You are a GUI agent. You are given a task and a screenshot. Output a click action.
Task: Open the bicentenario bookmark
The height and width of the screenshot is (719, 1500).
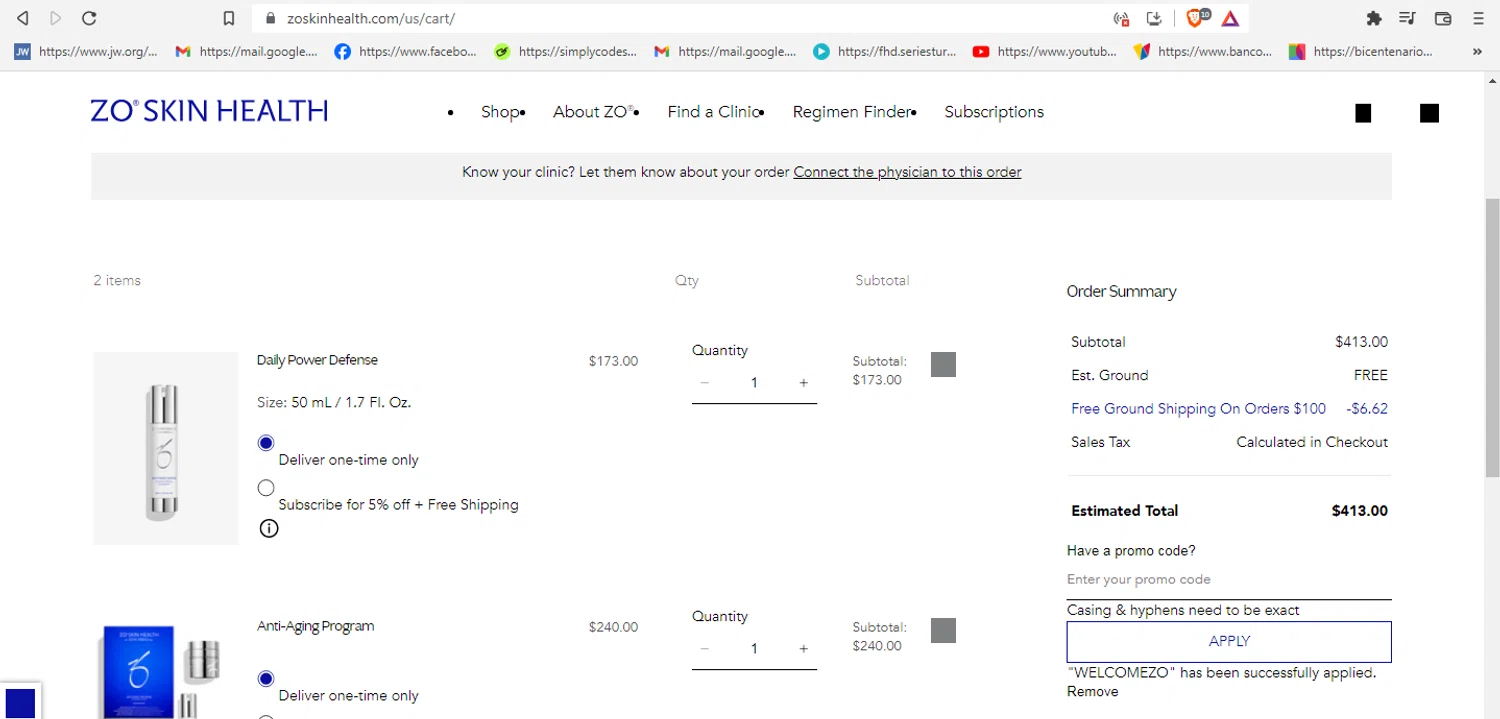pyautogui.click(x=1361, y=52)
